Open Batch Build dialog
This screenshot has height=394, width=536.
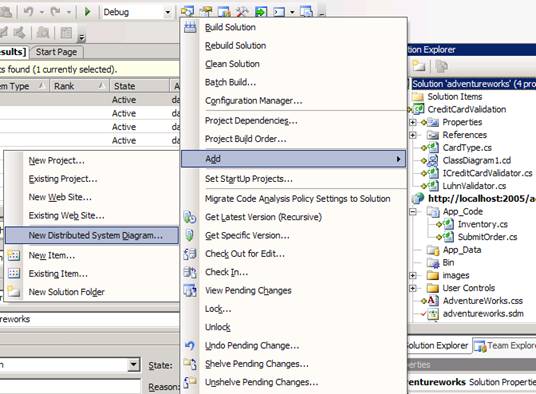[x=230, y=82]
